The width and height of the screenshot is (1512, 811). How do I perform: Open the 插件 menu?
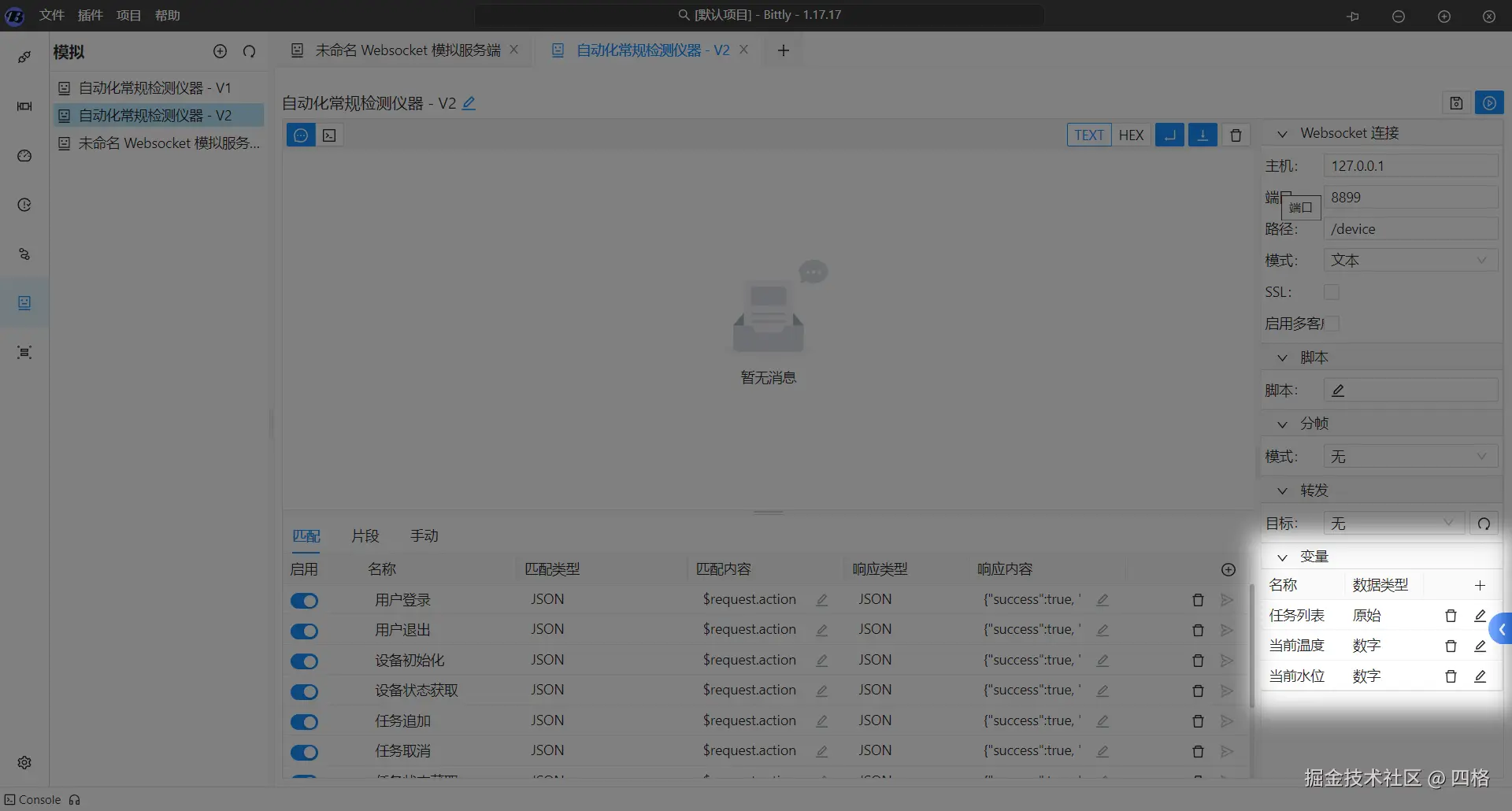pyautogui.click(x=91, y=15)
